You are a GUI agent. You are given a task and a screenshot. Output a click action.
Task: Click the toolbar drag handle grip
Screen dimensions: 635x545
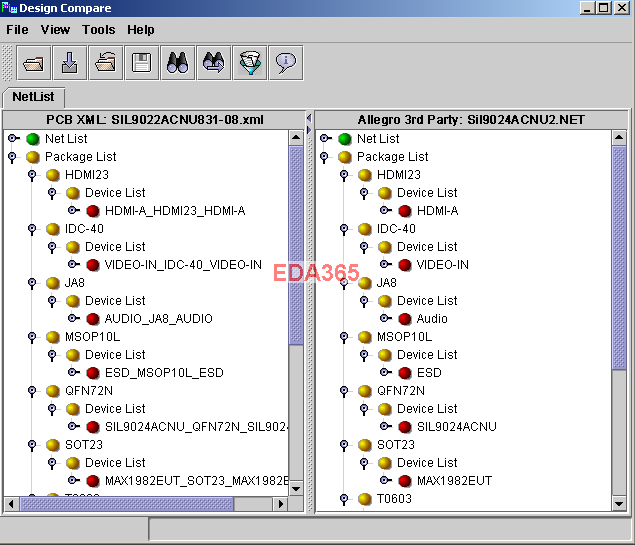click(x=7, y=63)
